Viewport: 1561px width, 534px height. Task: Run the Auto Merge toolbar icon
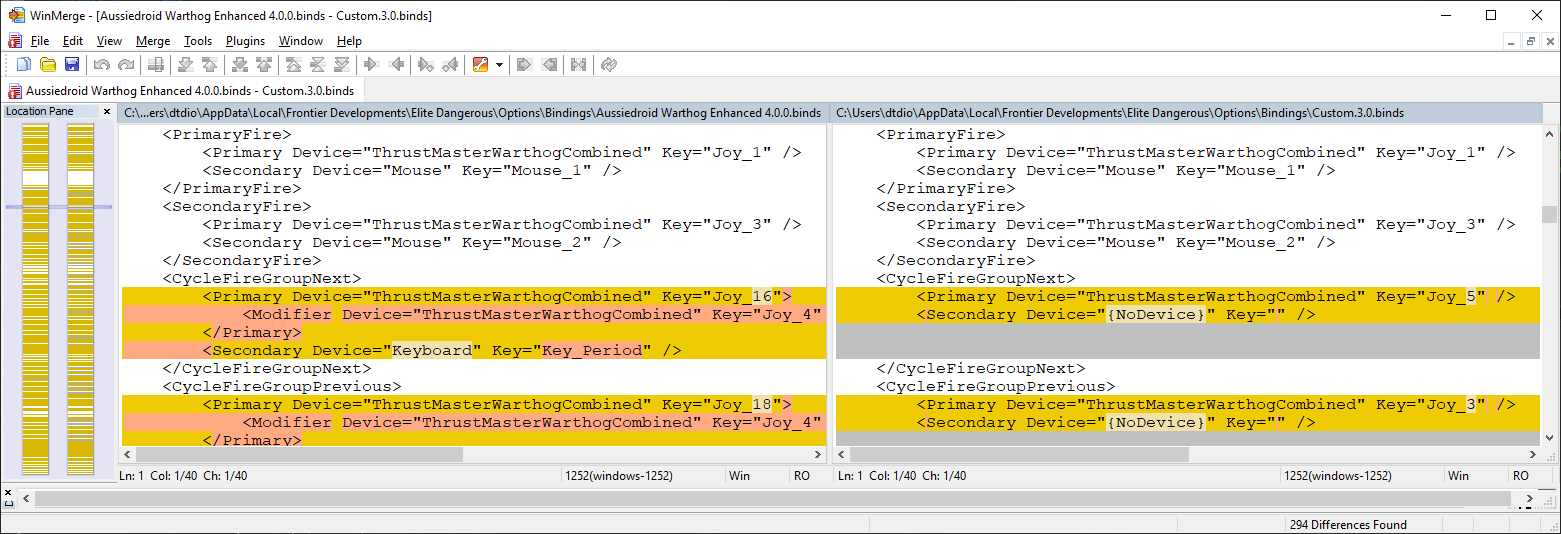[578, 65]
